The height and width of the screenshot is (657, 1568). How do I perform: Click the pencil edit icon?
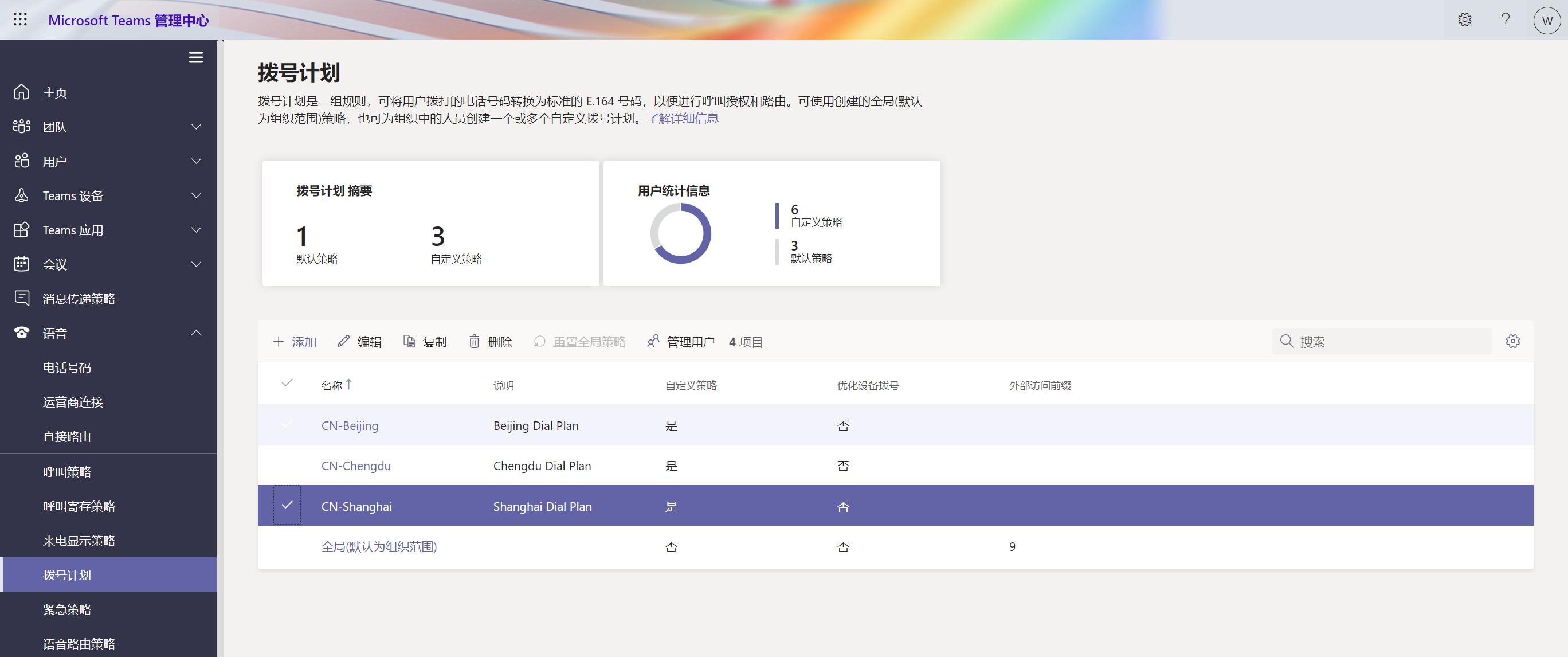[343, 342]
